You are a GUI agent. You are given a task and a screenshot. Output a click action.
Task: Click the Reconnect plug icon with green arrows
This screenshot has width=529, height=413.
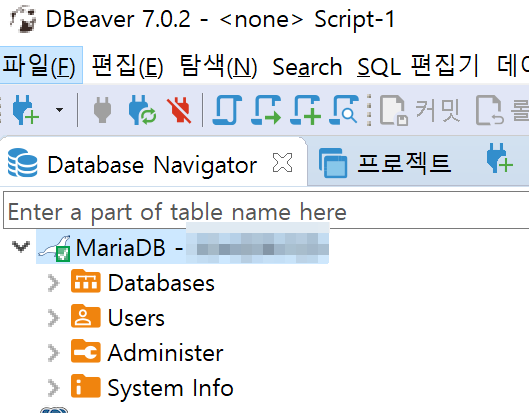pos(142,110)
